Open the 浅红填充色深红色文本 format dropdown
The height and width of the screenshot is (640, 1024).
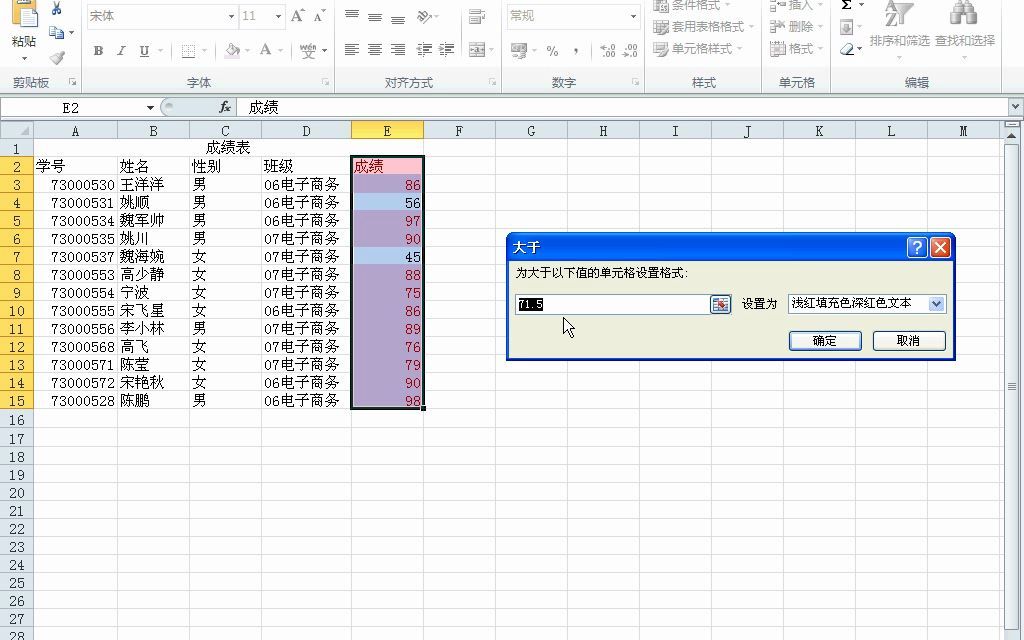868,303
